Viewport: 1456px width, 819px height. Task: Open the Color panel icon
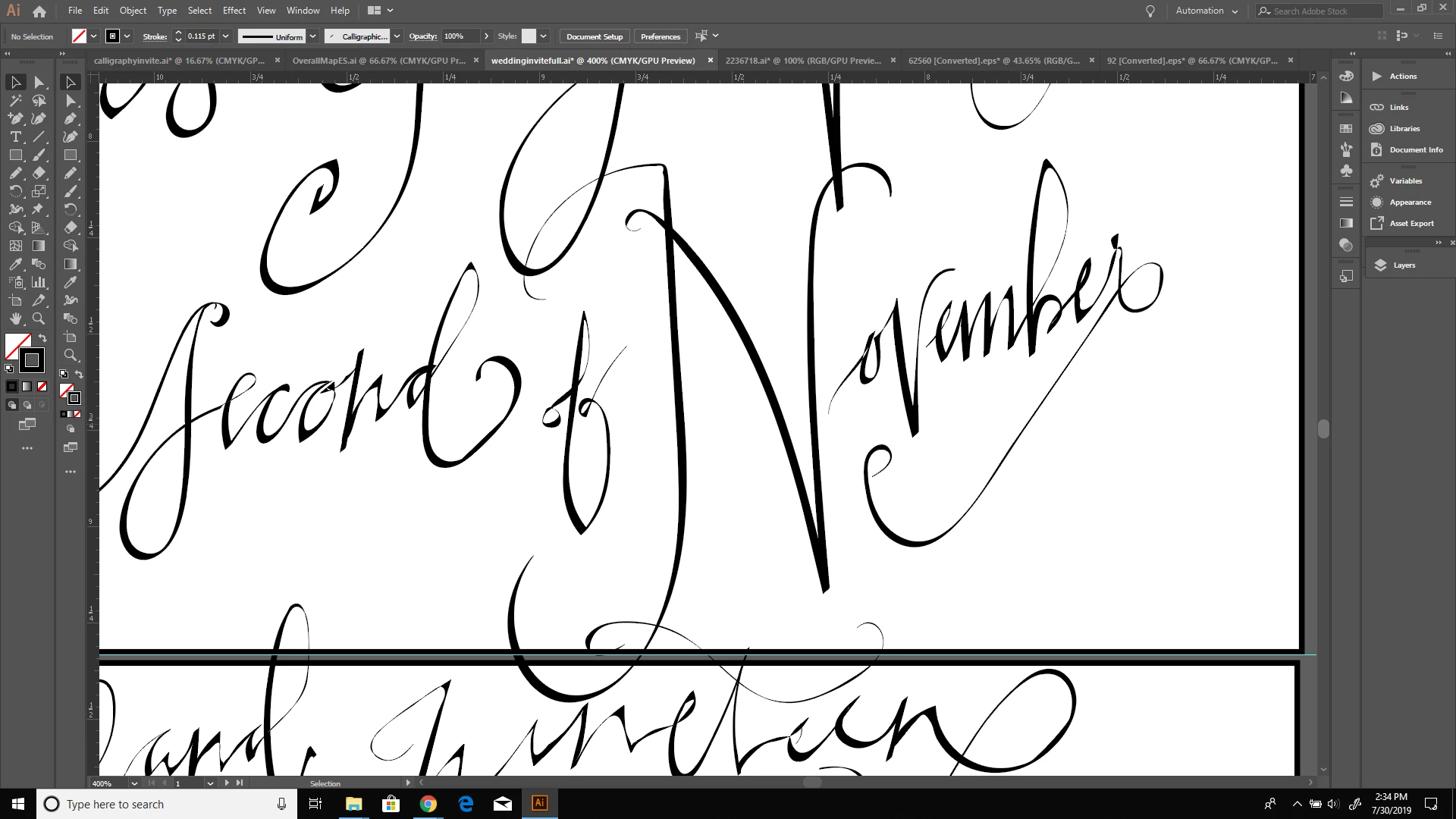point(1346,76)
